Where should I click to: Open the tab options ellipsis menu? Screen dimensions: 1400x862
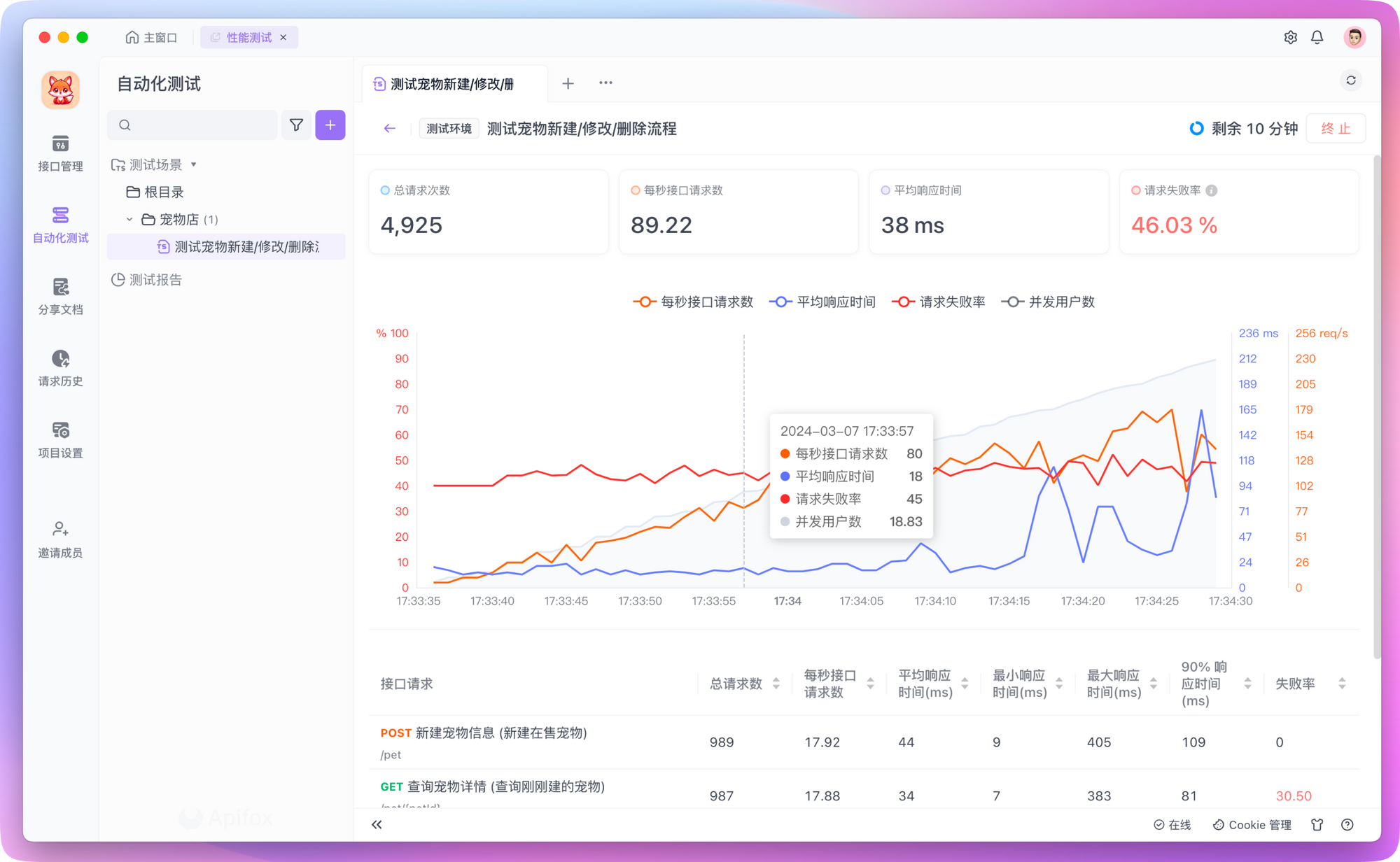(605, 83)
